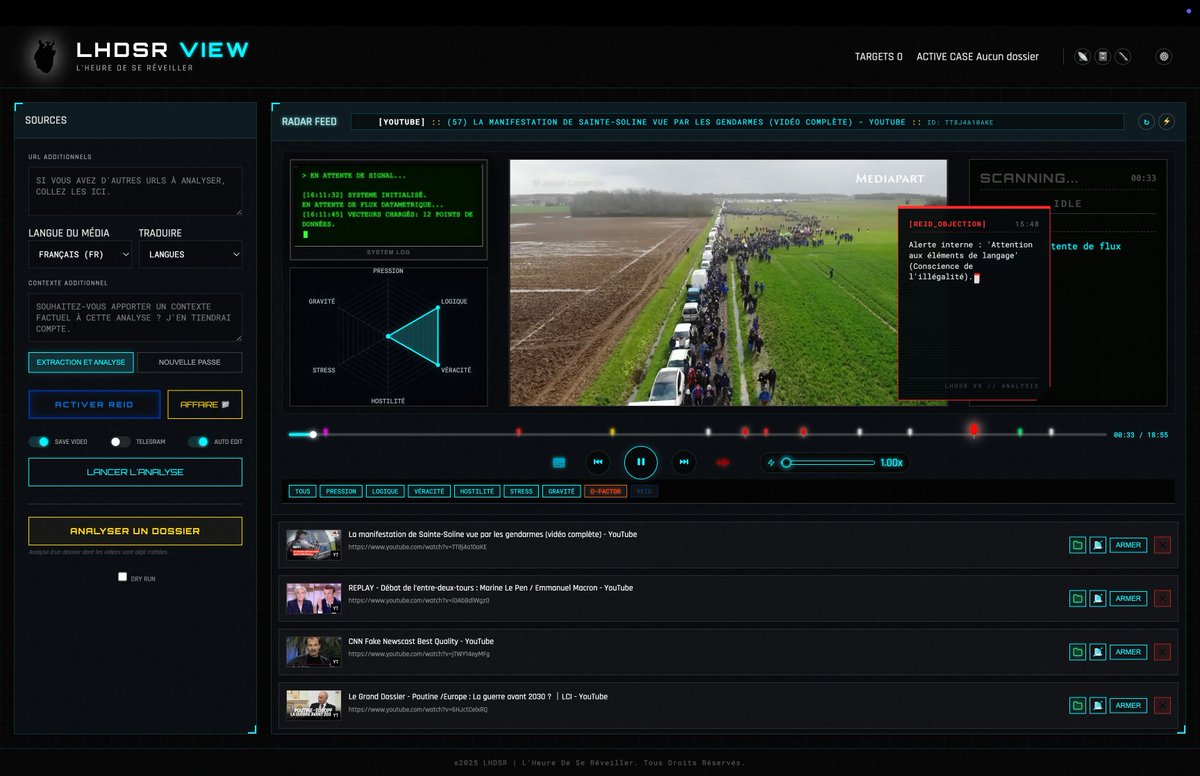
Task: Click the red arrows icon near speed control
Action: (x=723, y=462)
